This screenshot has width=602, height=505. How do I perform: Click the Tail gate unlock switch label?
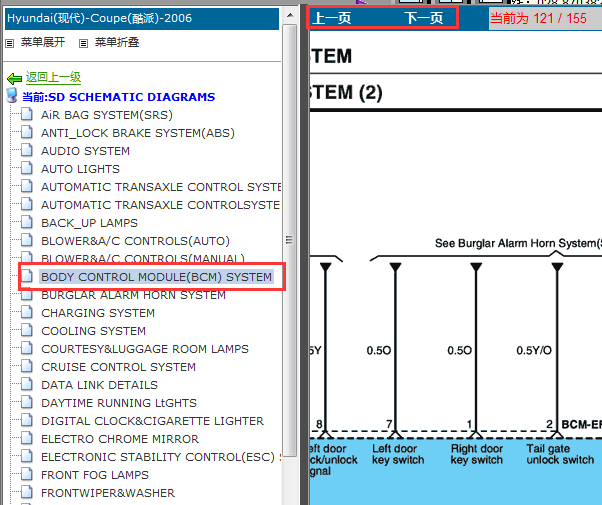click(560, 454)
